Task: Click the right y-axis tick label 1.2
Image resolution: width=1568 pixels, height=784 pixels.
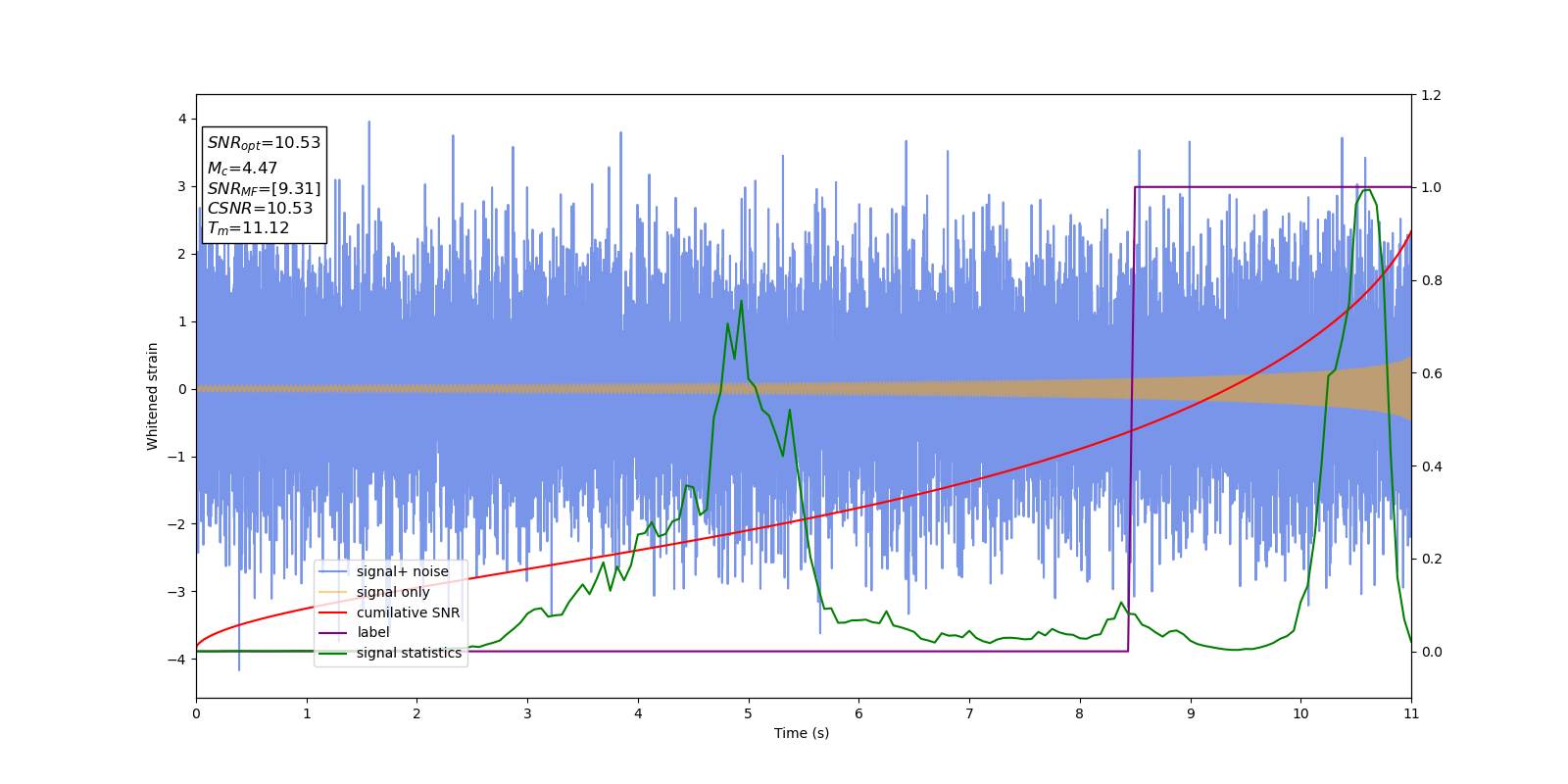Action: (x=1431, y=95)
